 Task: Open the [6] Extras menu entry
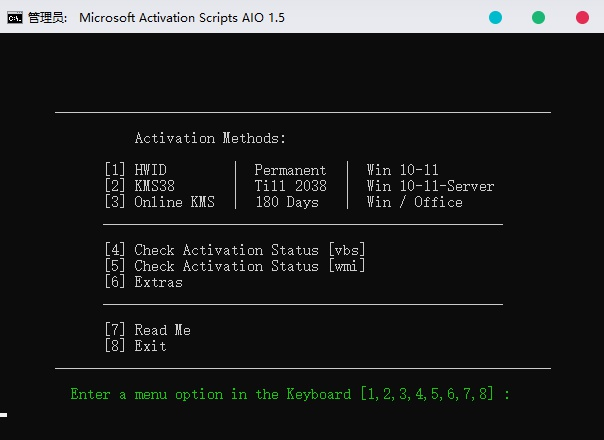[x=143, y=282]
